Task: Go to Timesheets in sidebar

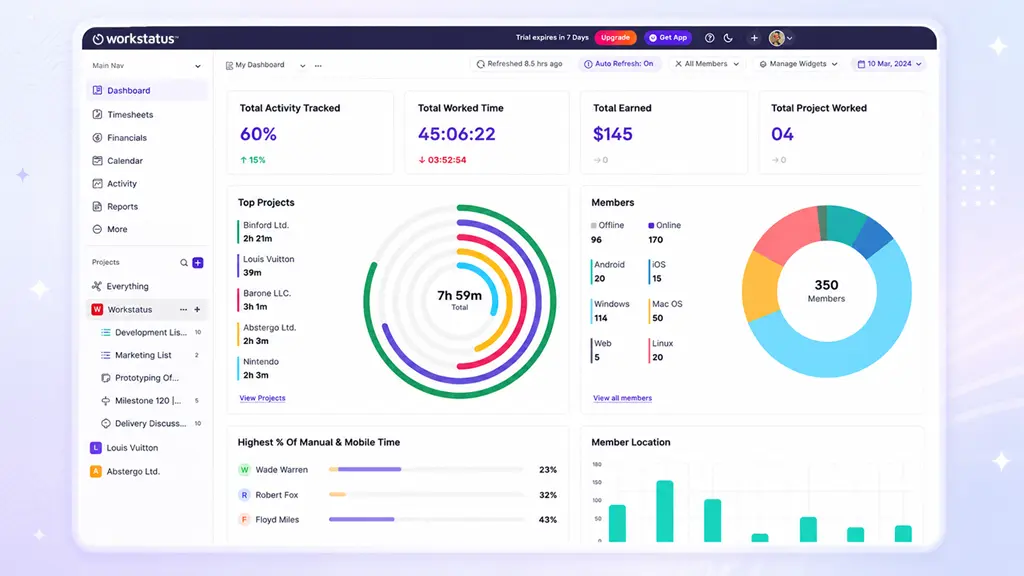Action: pos(130,114)
